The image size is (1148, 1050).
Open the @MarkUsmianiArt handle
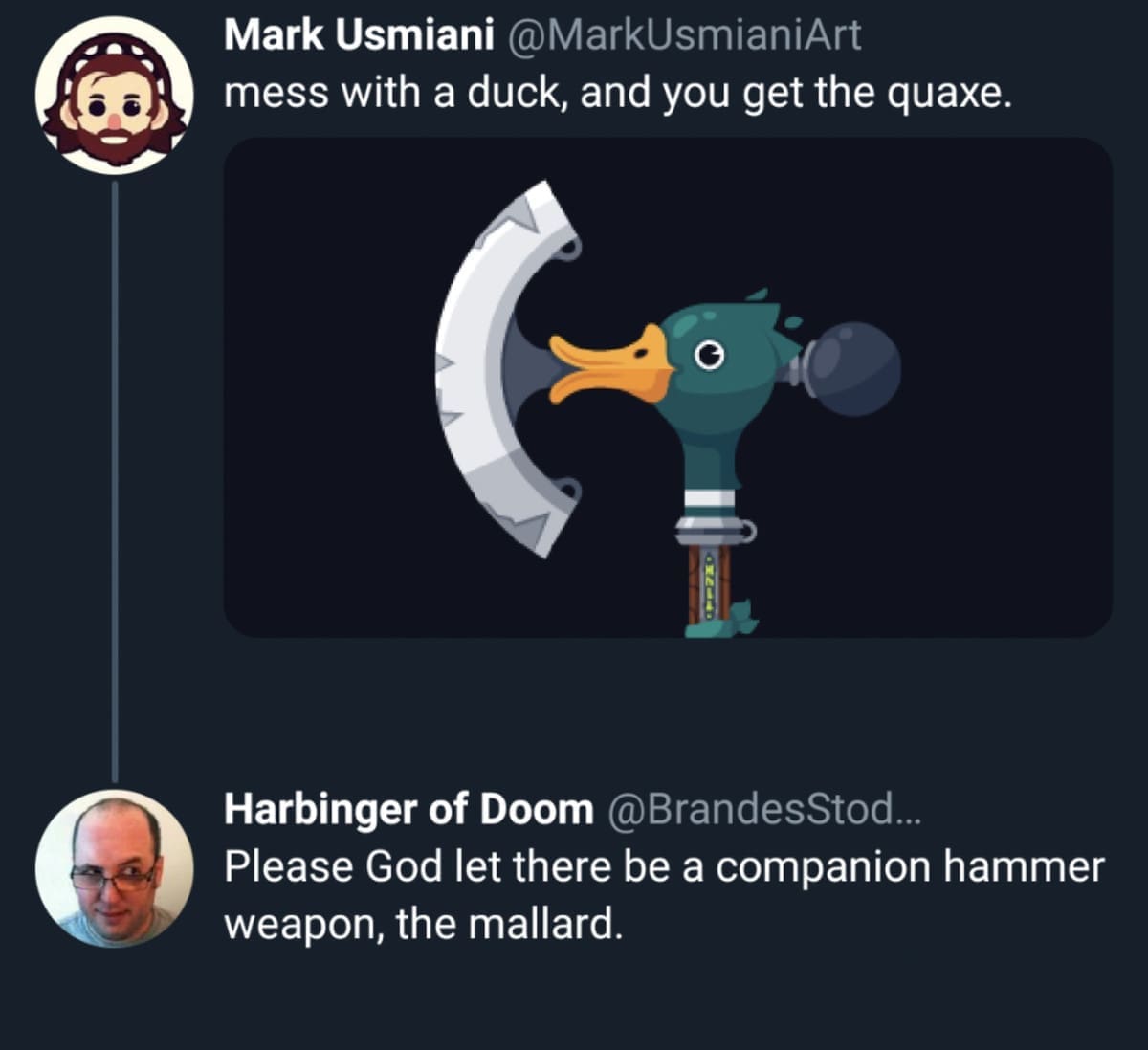point(682,35)
